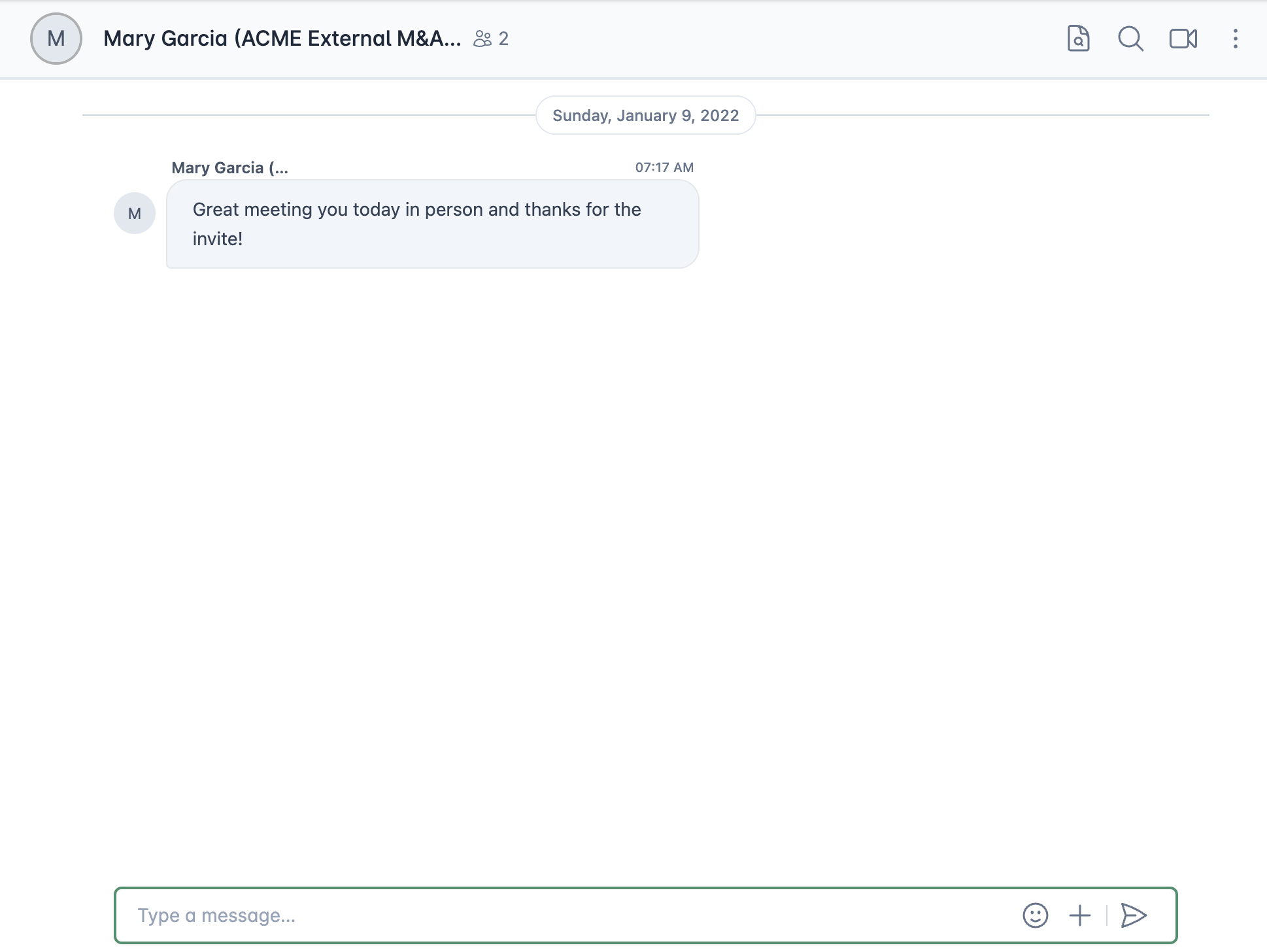Image resolution: width=1267 pixels, height=952 pixels.
Task: Open the three-dot more options menu
Action: point(1235,39)
